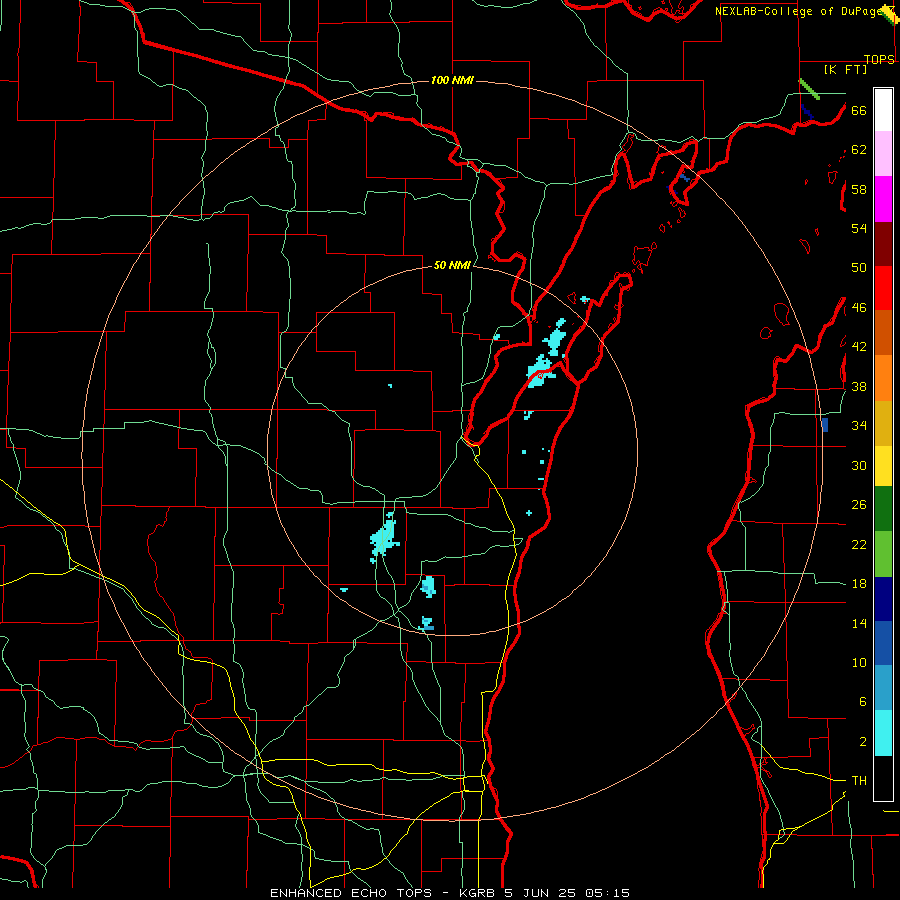The image size is (900, 900).
Task: Click the "22" legend value
Action: tap(859, 545)
